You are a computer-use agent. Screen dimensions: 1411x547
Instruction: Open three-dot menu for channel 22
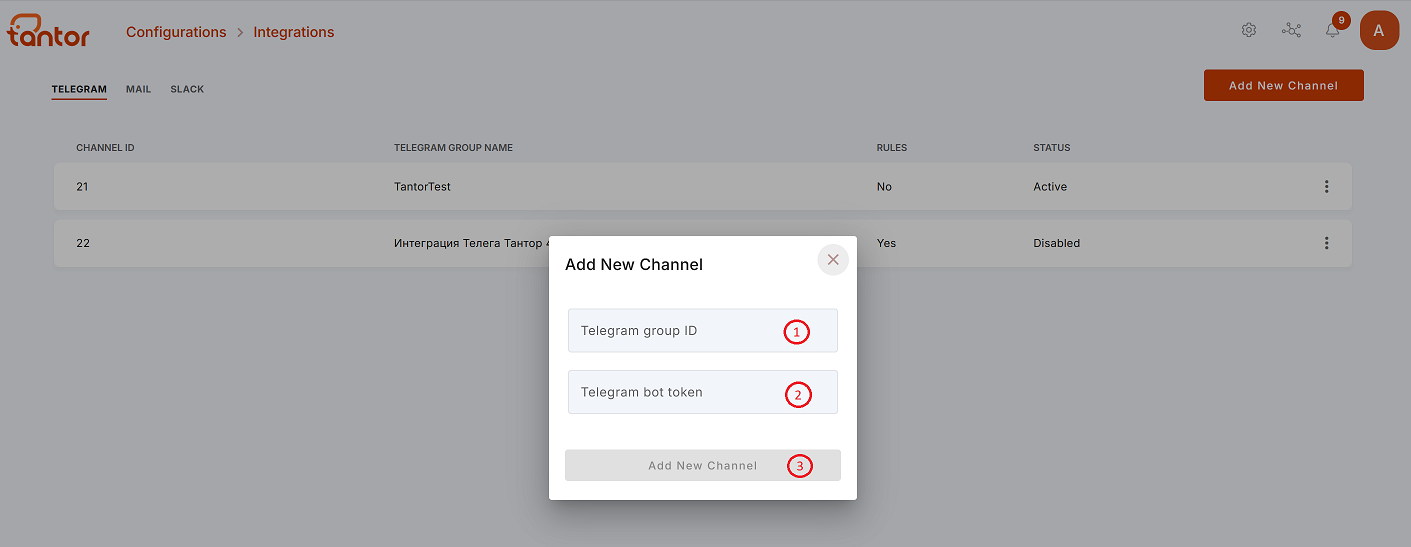(1326, 243)
